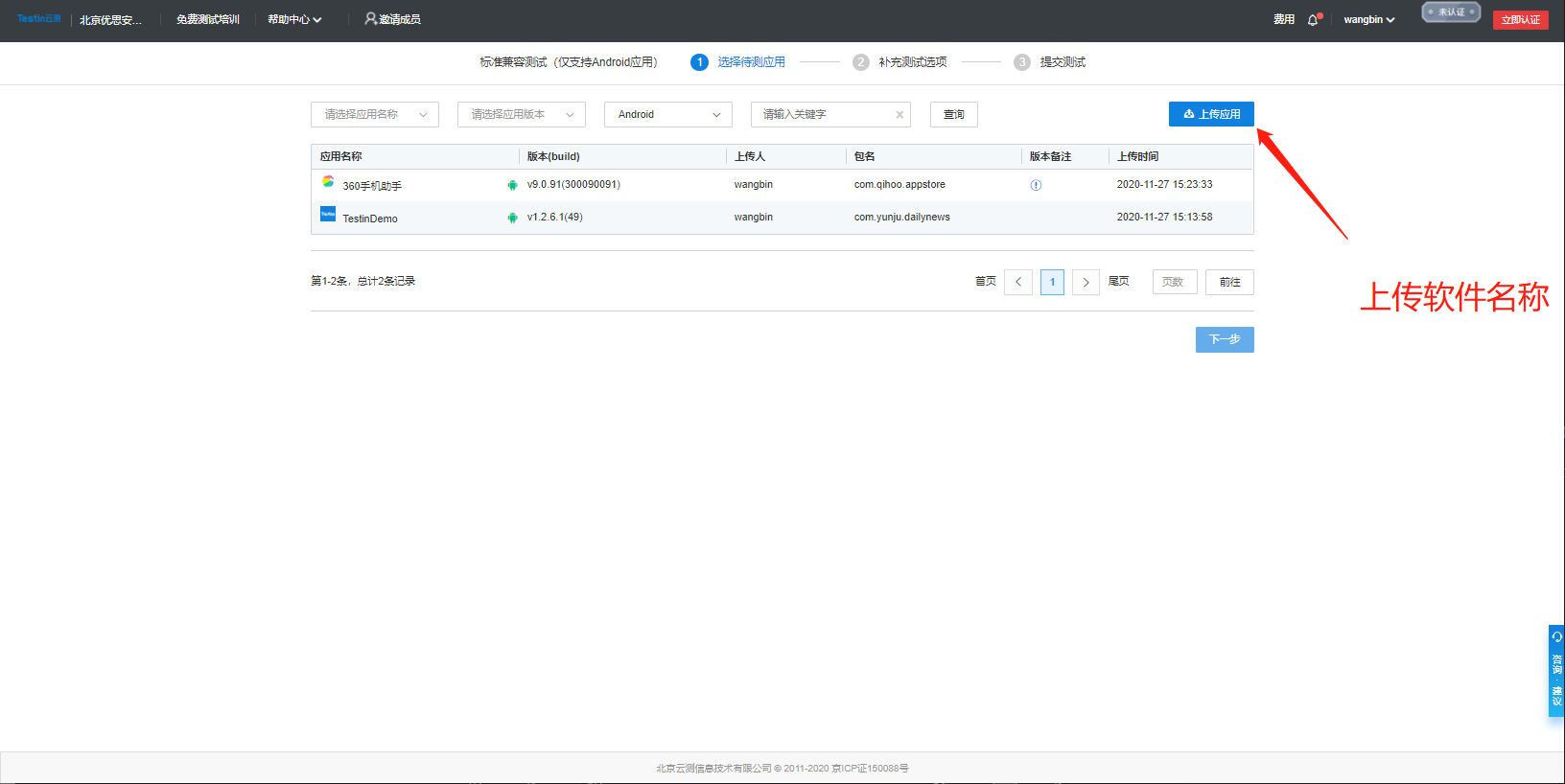Screen dimensions: 1565x784
Task: Click the TestinDemo app icon
Action: [328, 214]
